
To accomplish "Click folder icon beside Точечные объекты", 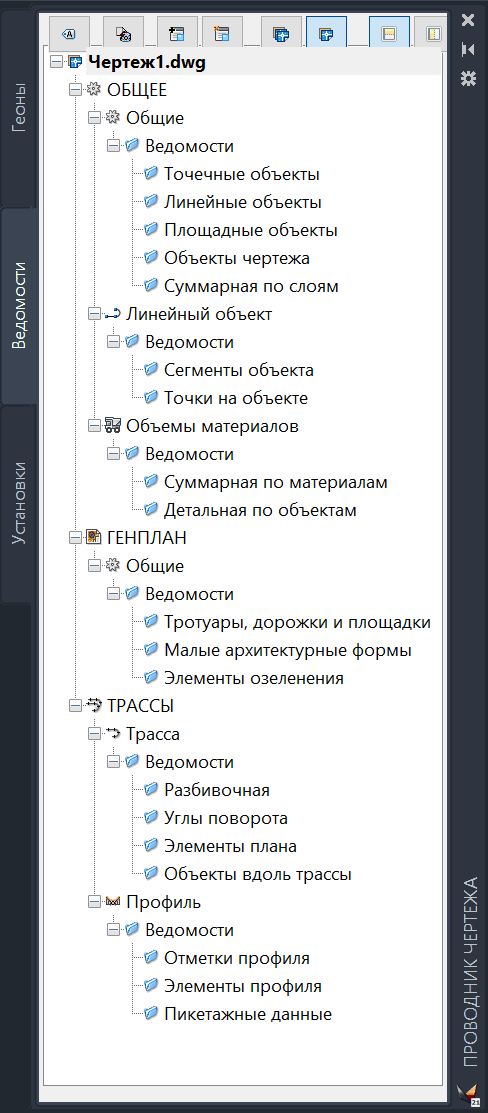I will tap(151, 174).
